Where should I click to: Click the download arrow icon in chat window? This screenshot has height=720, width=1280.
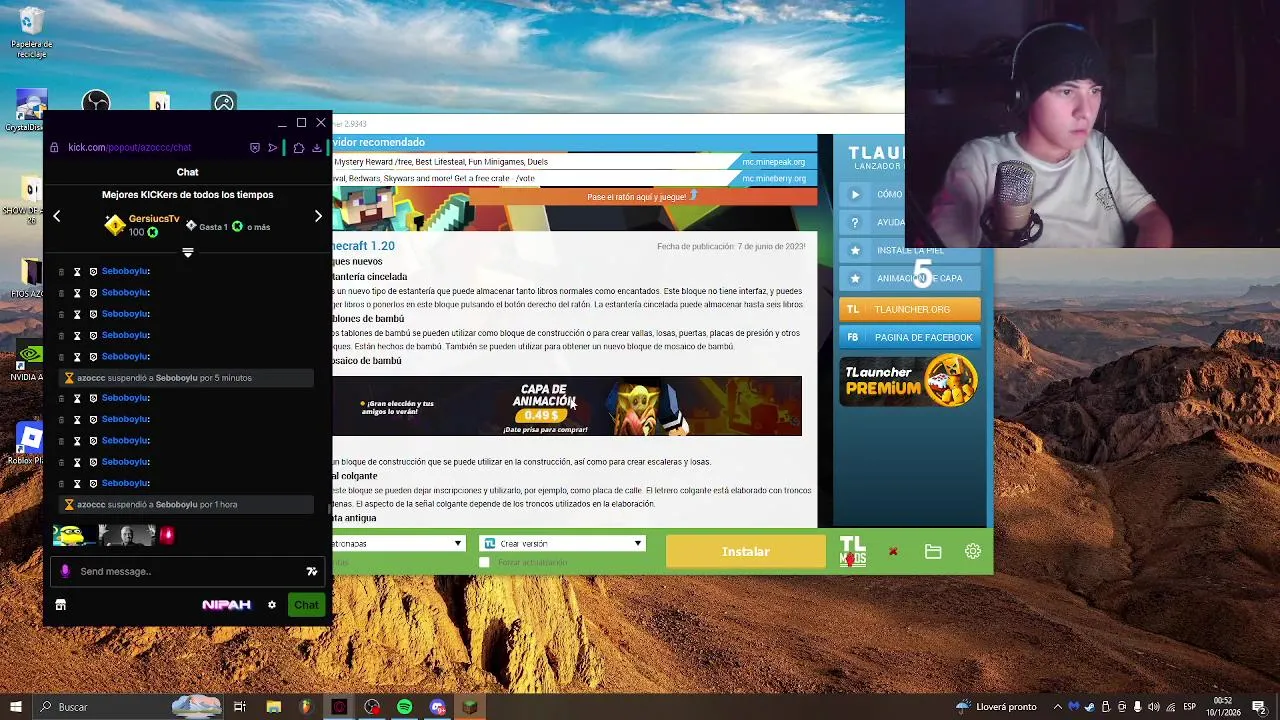[316, 147]
